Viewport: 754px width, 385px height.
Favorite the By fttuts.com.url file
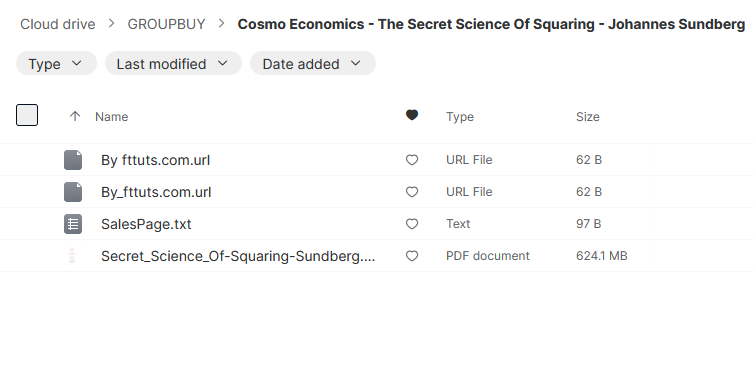412,160
